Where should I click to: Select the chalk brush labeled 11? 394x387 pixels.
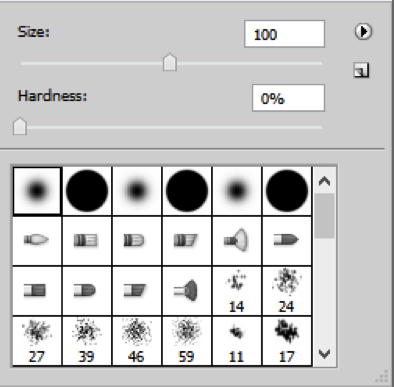pos(237,341)
